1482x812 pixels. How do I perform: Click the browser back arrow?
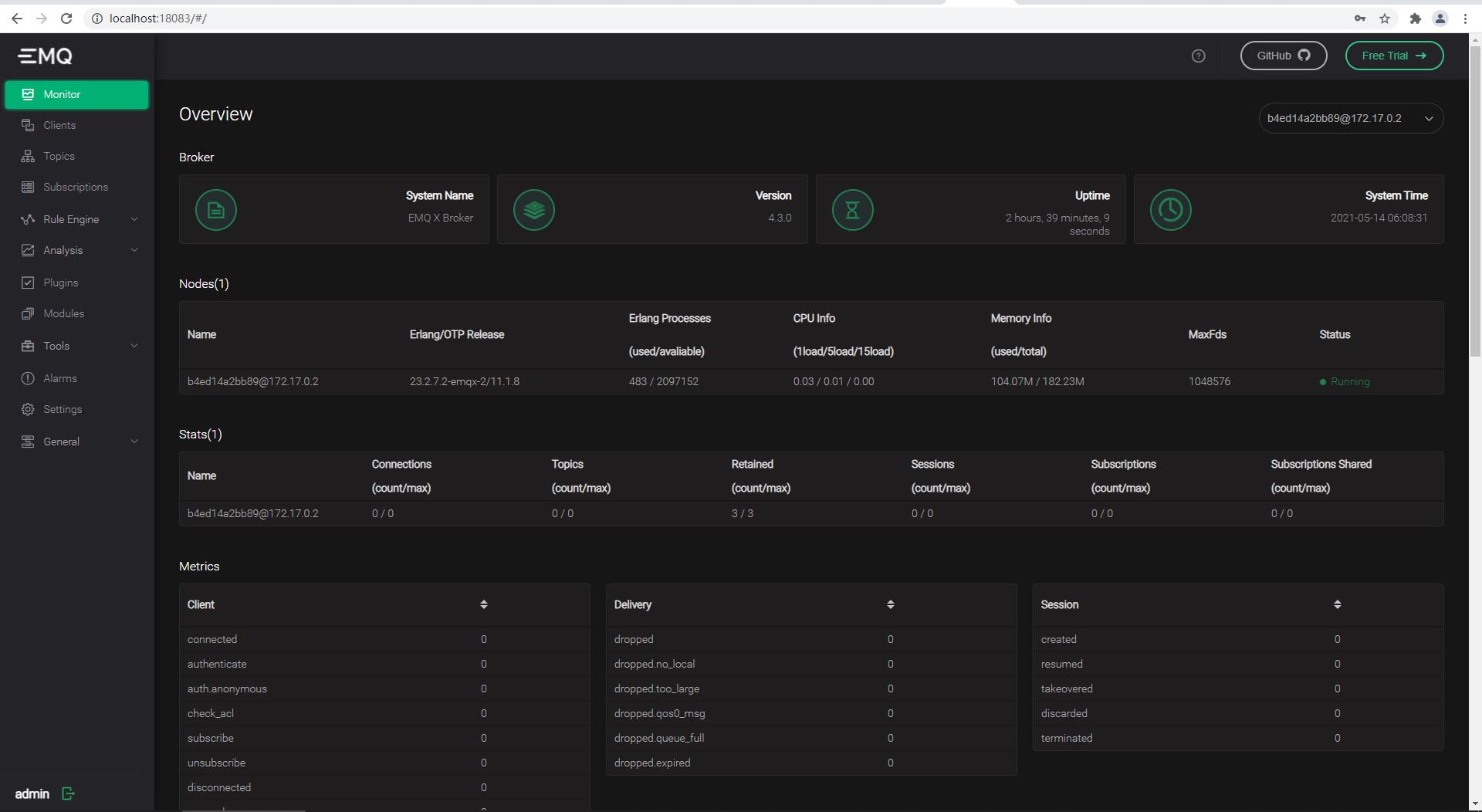click(x=17, y=18)
